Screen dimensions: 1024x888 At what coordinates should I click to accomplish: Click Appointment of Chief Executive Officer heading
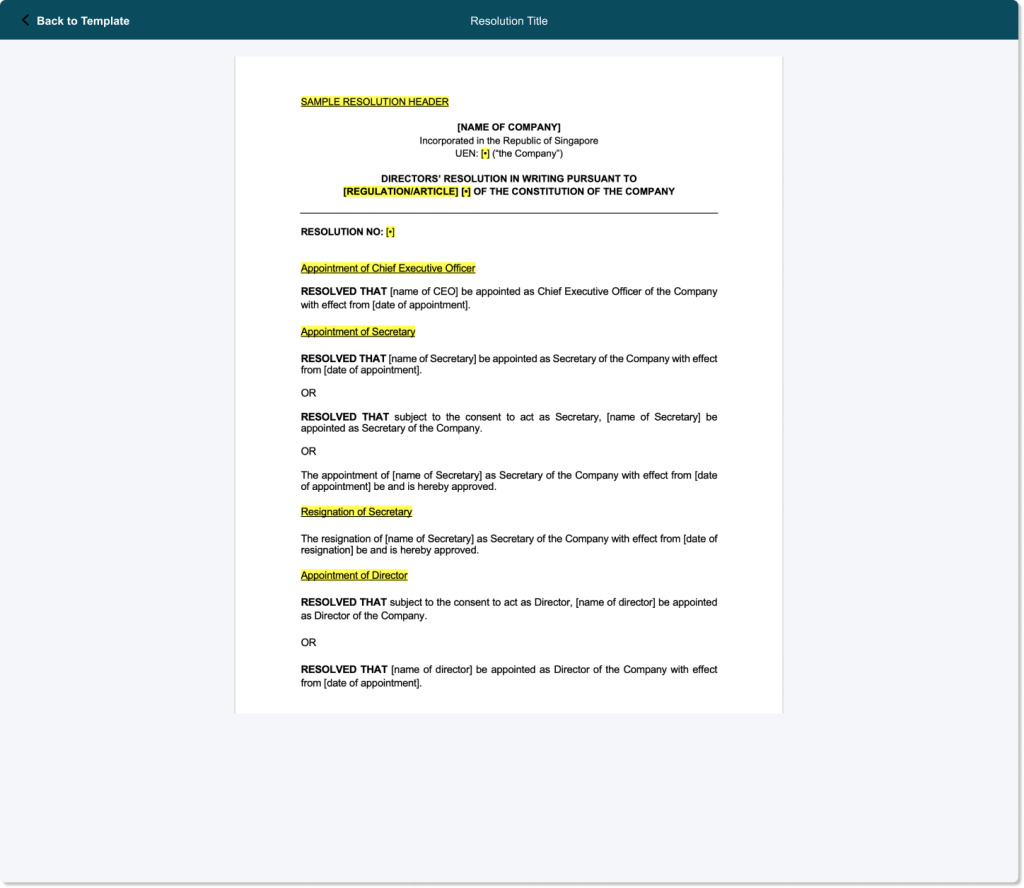click(388, 268)
